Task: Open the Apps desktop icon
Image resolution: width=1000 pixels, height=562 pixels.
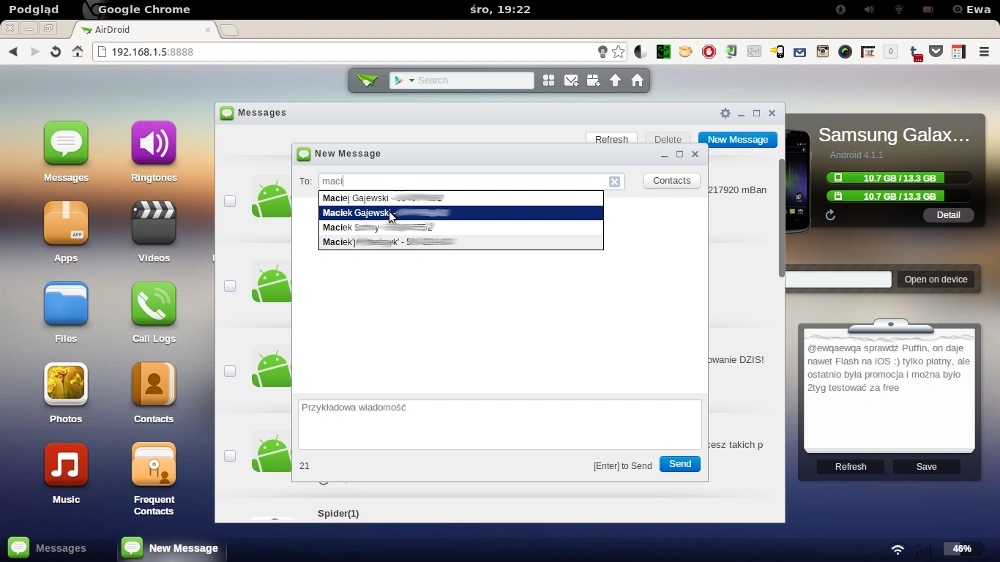Action: [x=66, y=223]
